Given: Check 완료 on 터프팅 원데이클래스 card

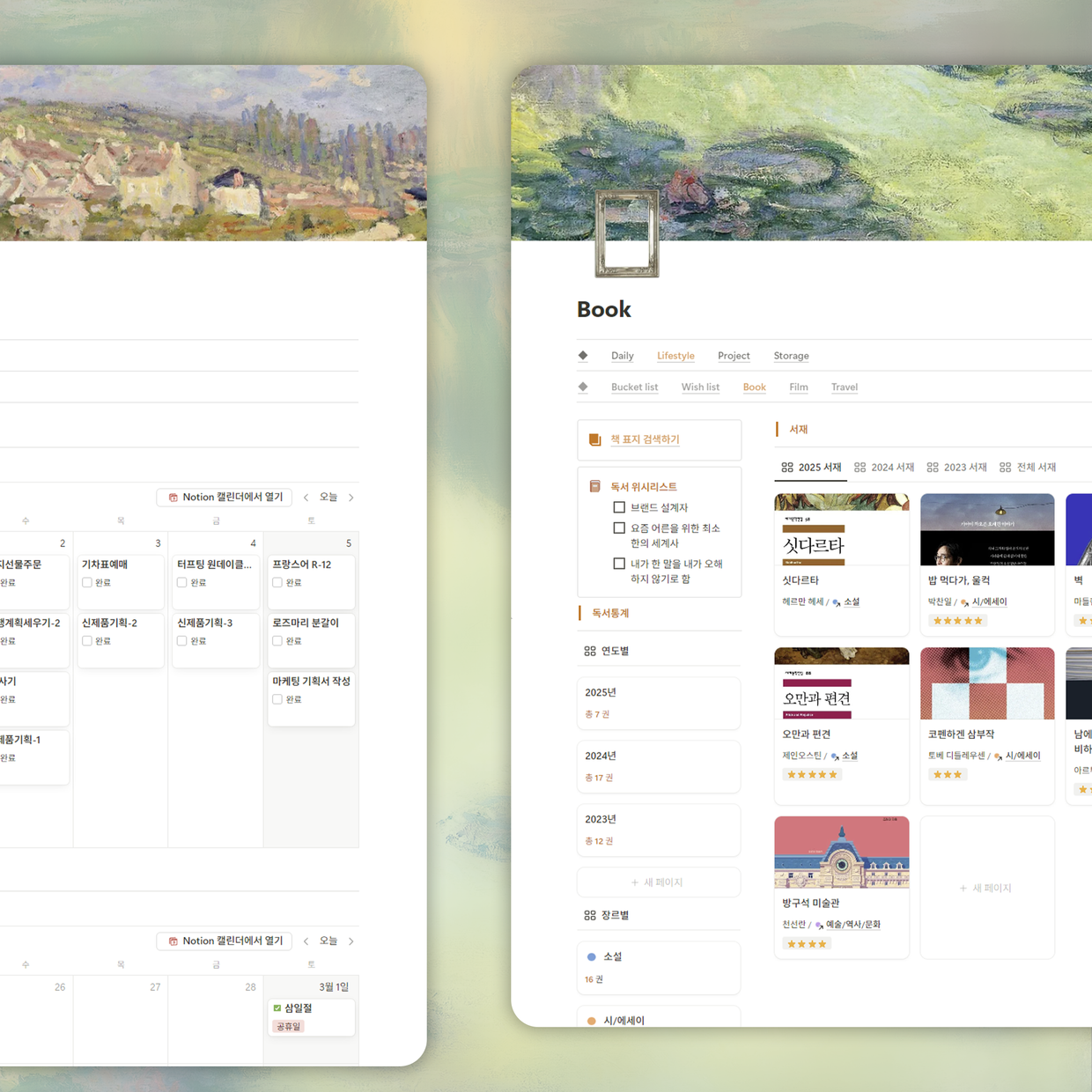Looking at the screenshot, I should pyautogui.click(x=182, y=583).
